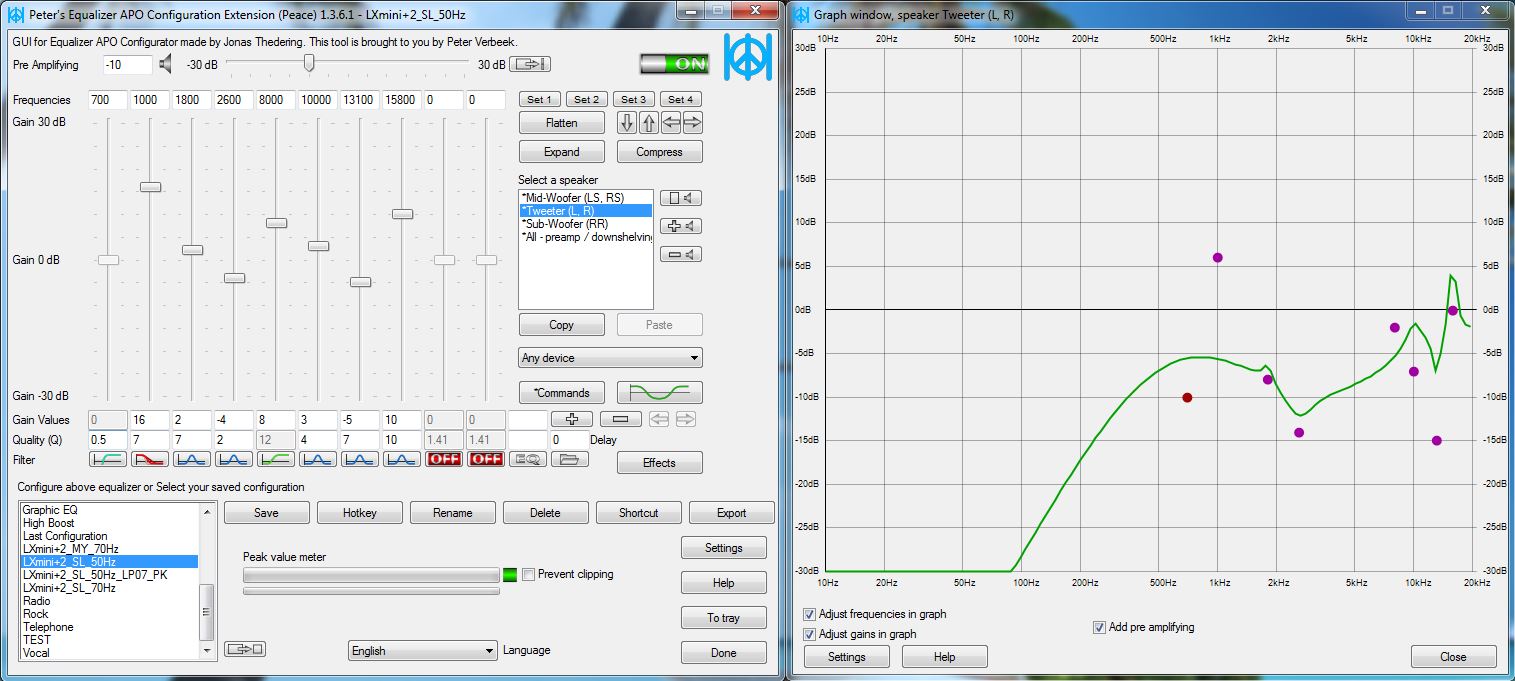Click the arrow button beside 30 dB pre-amp
This screenshot has height=681, width=1515.
[x=530, y=65]
